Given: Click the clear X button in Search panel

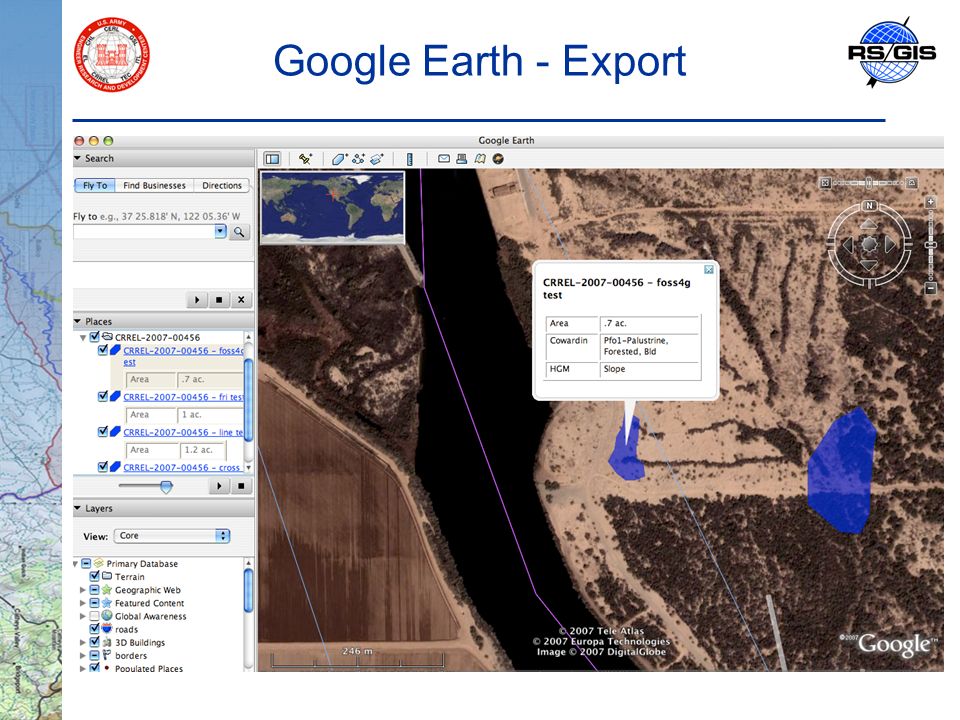Looking at the screenshot, I should click(x=241, y=300).
